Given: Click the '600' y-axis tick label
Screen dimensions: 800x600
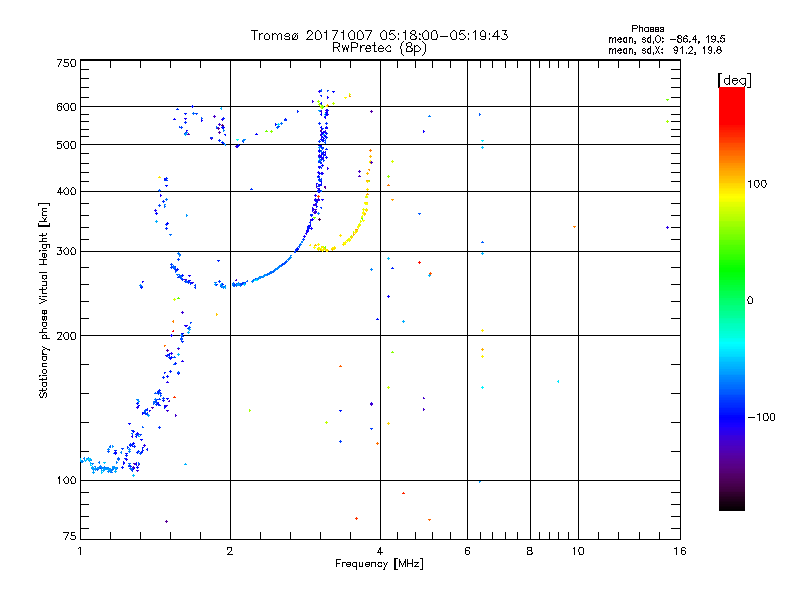Looking at the screenshot, I should [x=66, y=107].
